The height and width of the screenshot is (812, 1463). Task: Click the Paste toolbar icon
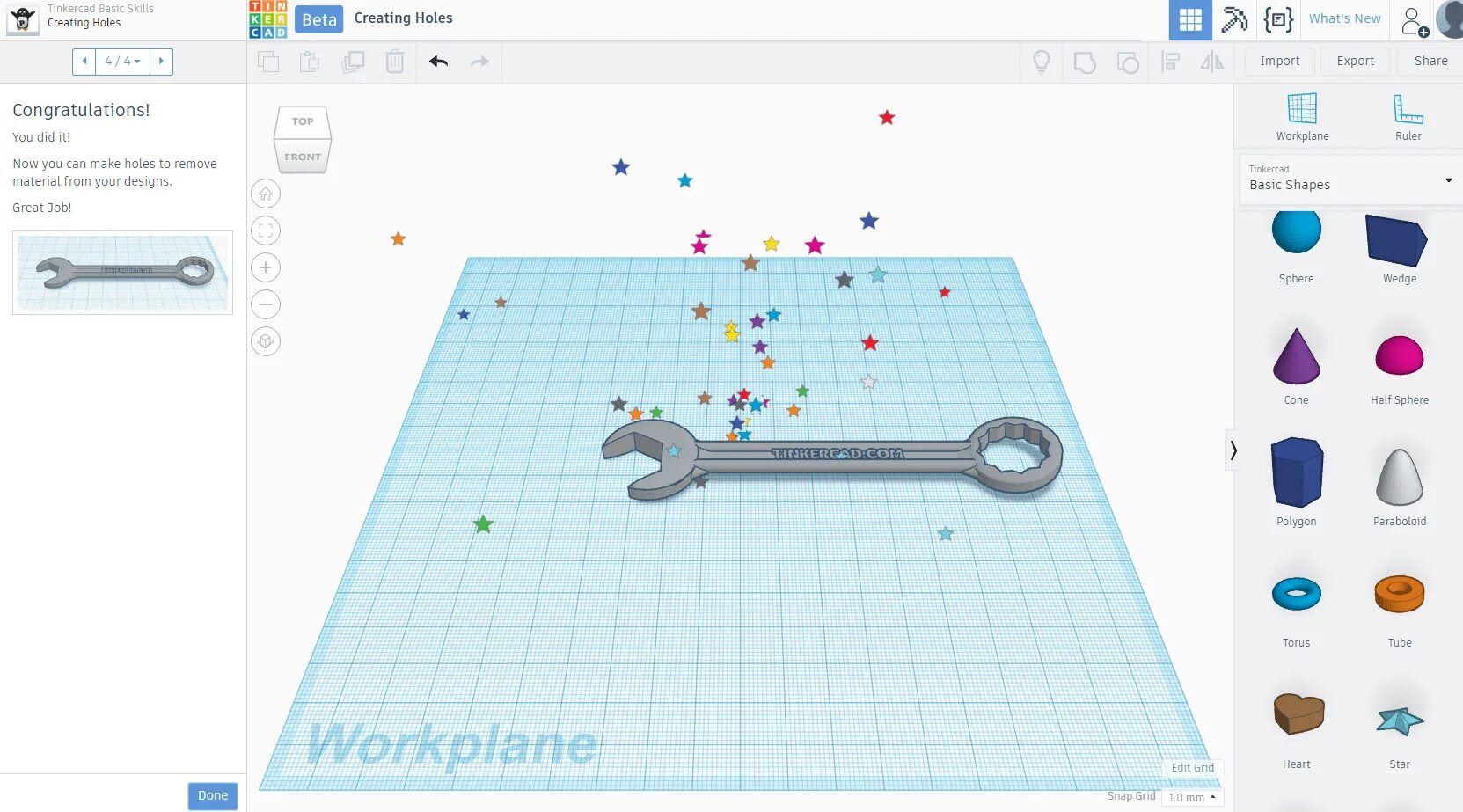point(310,62)
